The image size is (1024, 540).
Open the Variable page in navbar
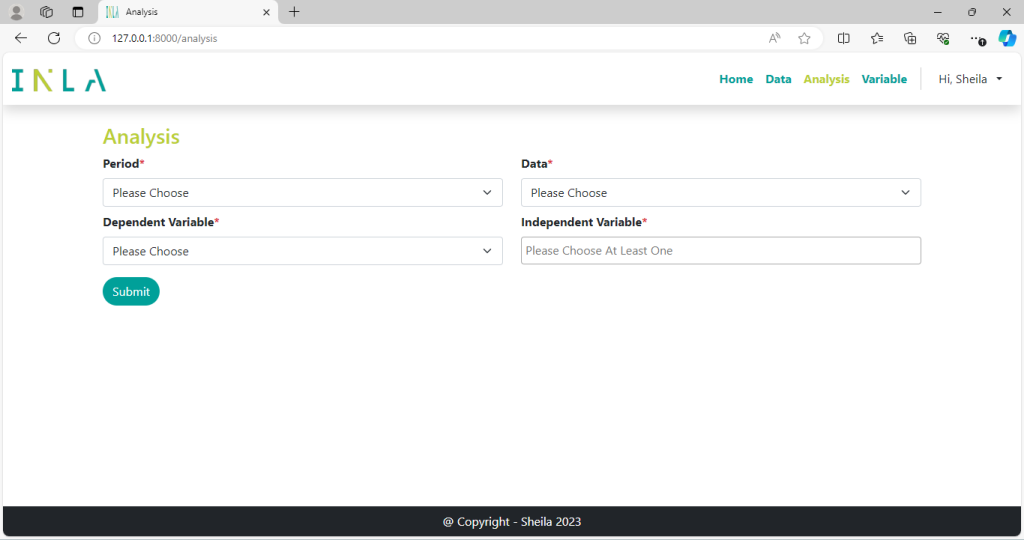(884, 79)
